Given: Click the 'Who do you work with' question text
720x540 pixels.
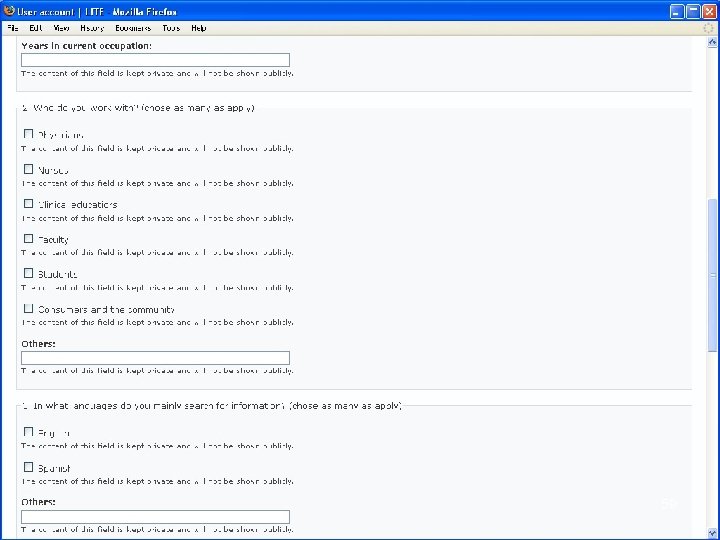Looking at the screenshot, I should pos(138,108).
